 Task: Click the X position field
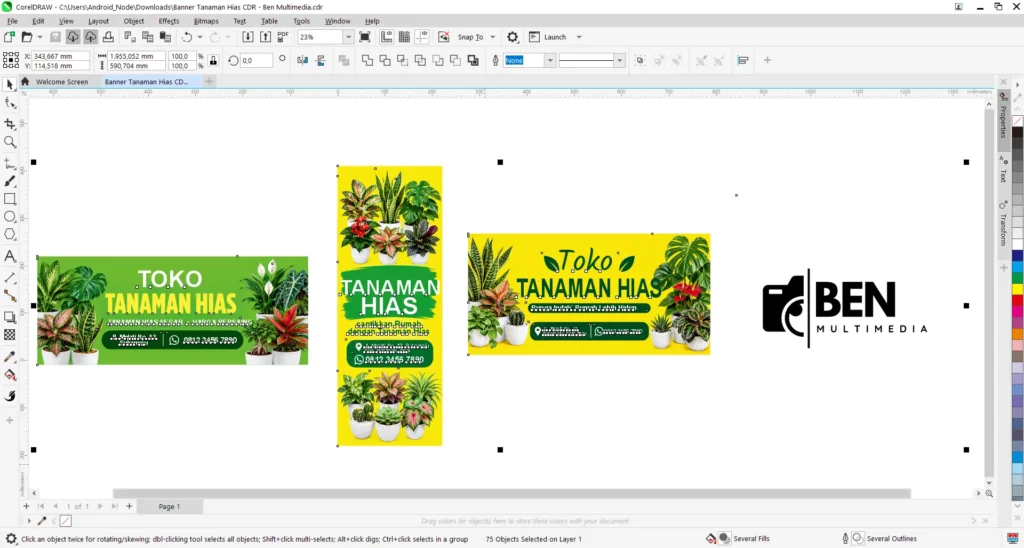click(x=60, y=56)
